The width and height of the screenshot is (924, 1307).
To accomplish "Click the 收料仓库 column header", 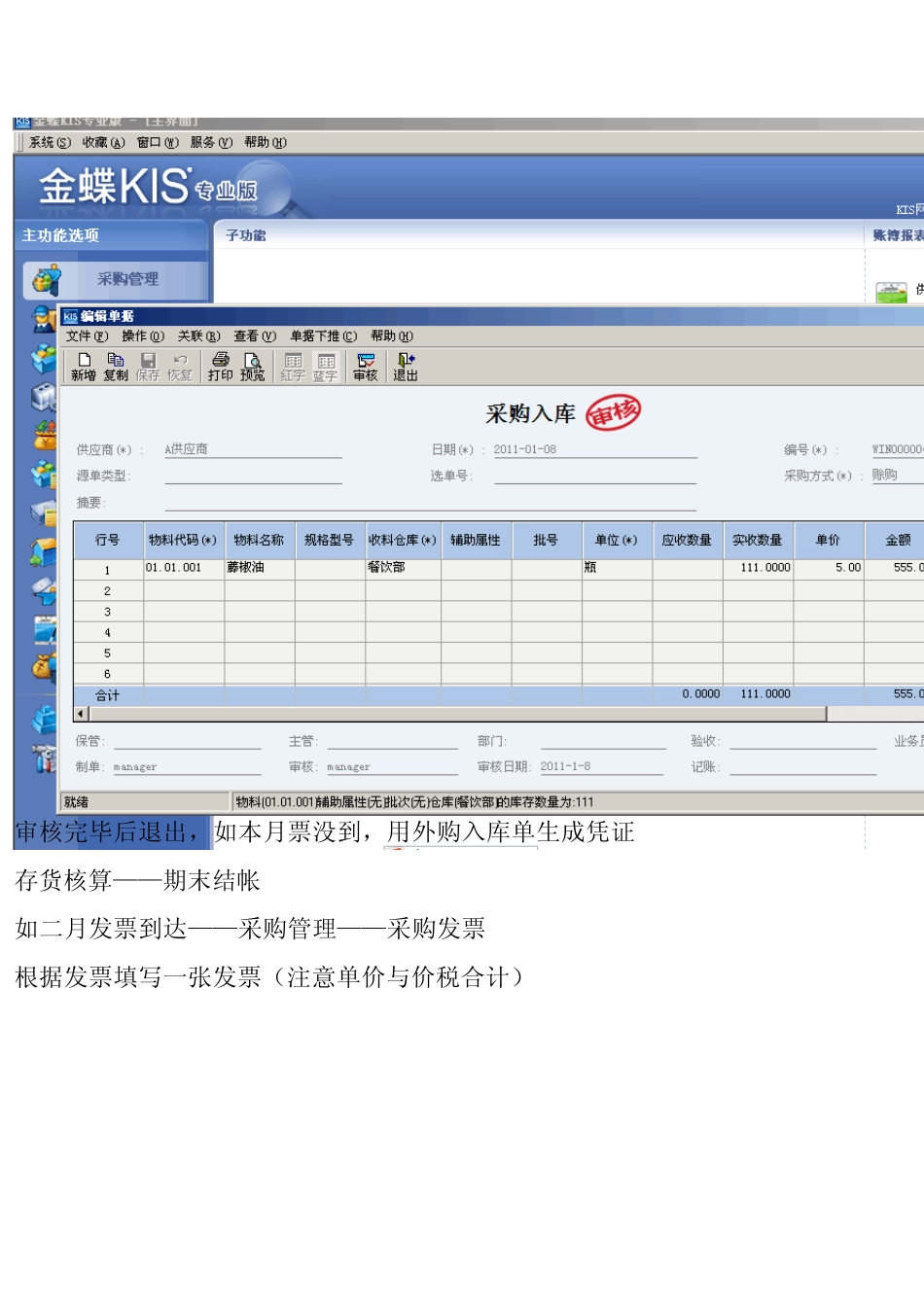I will click(x=403, y=540).
